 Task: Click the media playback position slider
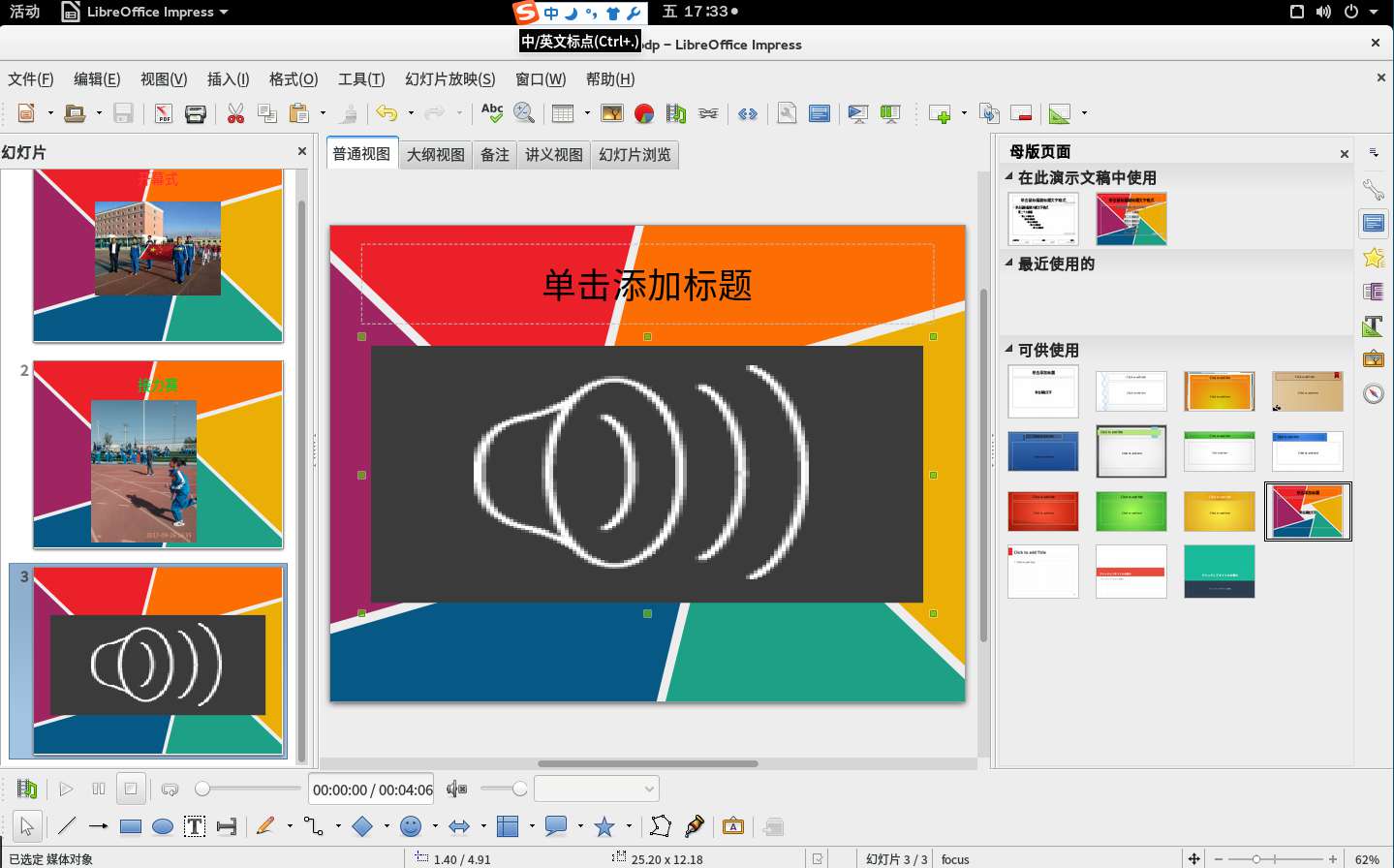(x=249, y=789)
